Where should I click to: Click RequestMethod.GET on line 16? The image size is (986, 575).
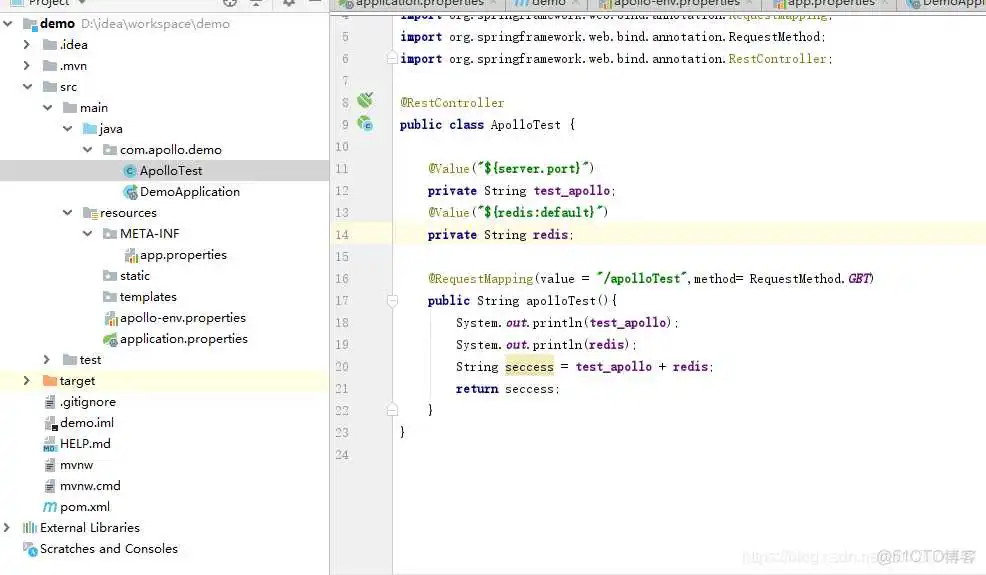tap(811, 279)
